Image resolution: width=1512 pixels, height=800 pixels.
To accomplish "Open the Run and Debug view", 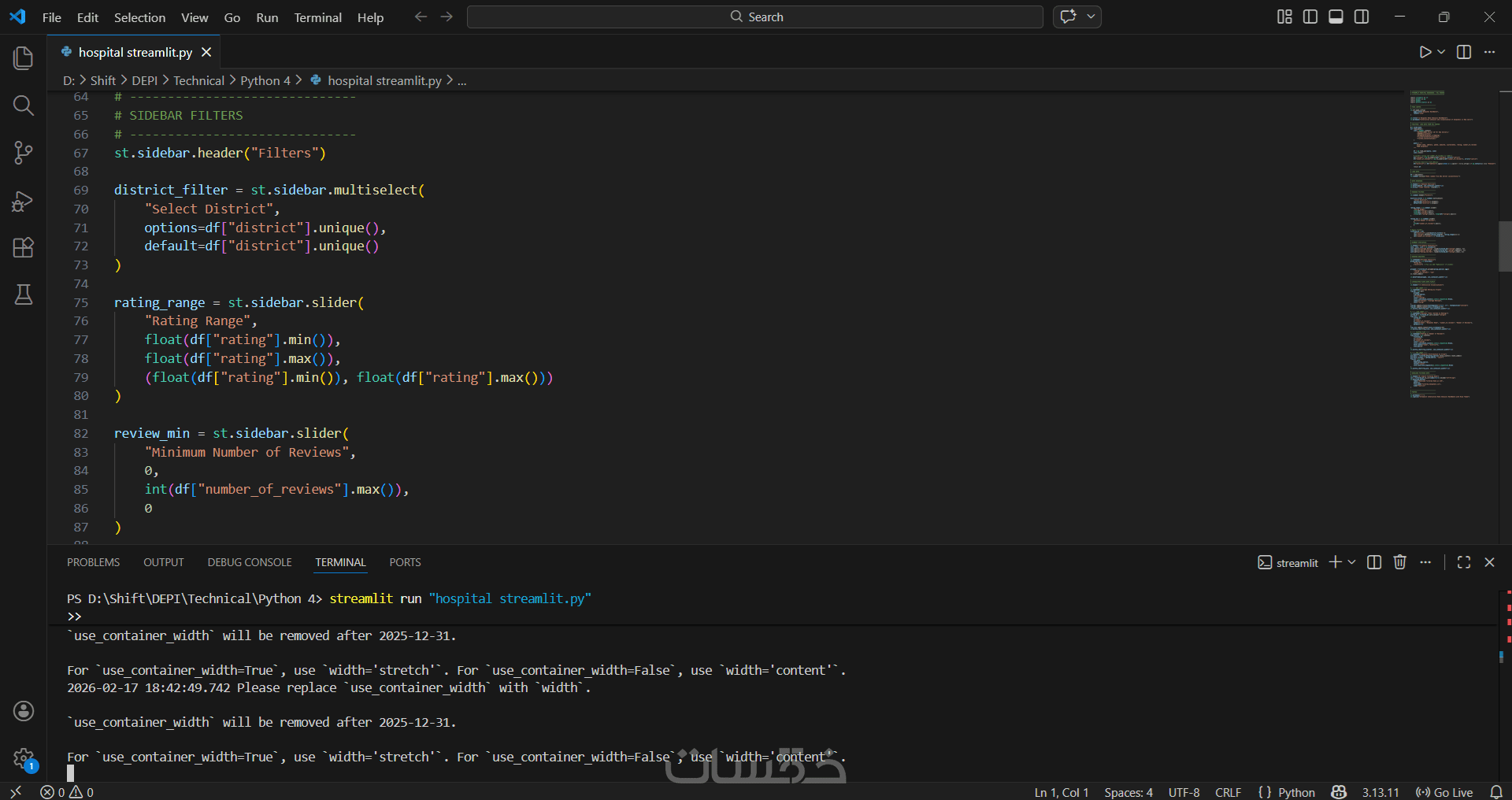I will point(24,202).
